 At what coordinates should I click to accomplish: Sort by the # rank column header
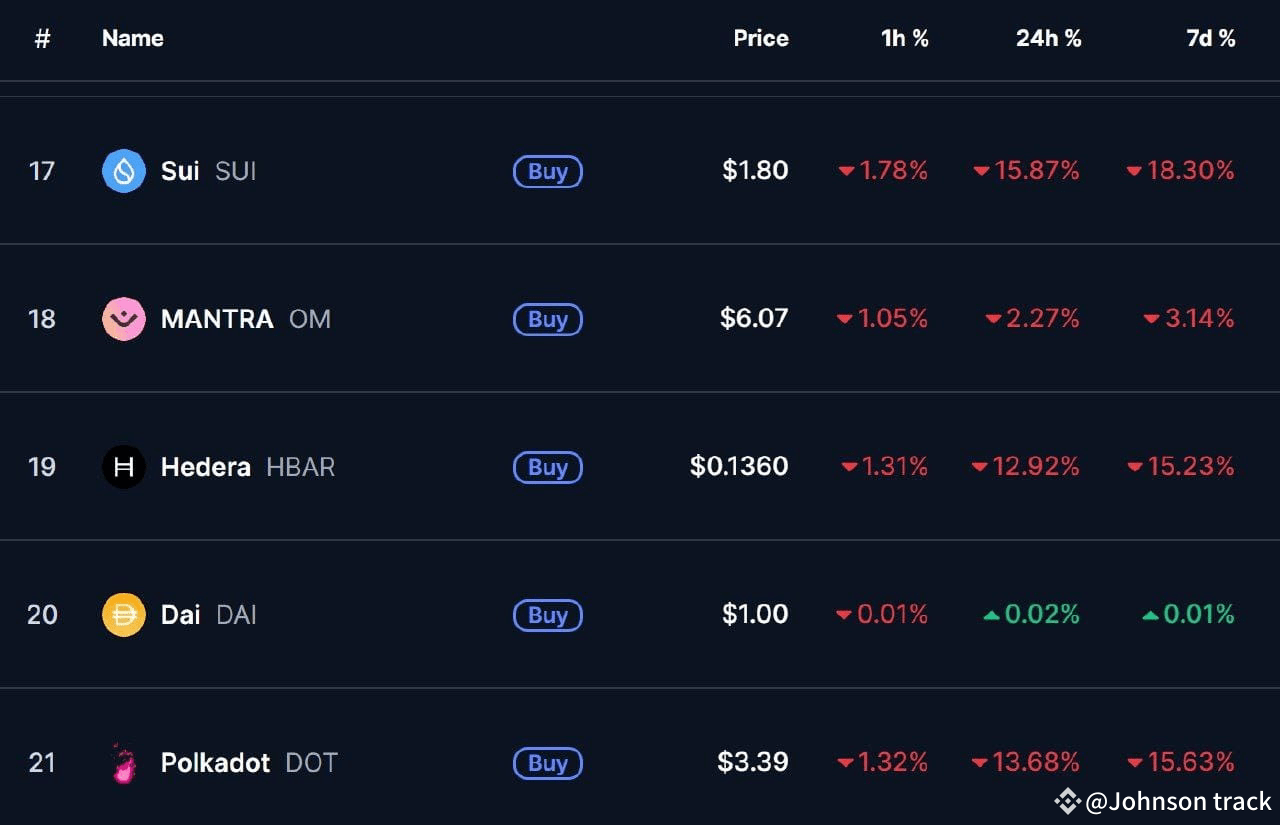(42, 38)
